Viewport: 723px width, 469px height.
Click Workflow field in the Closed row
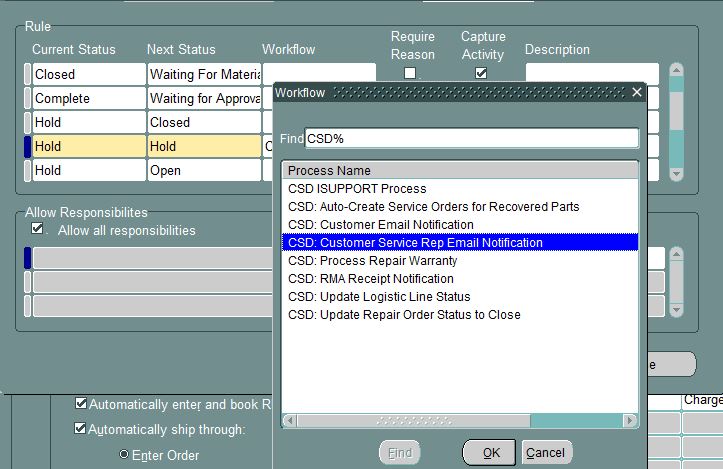tap(319, 73)
